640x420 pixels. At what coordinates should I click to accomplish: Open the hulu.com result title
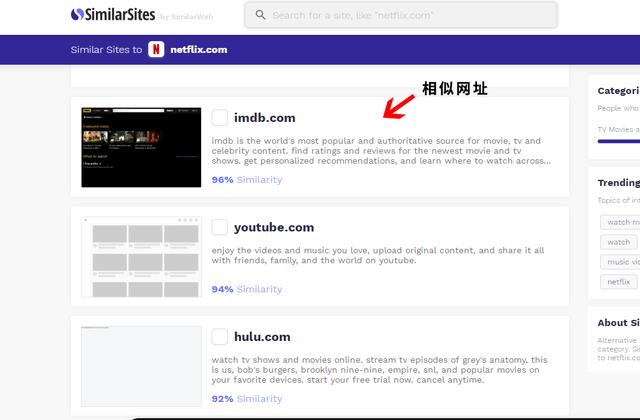click(x=262, y=337)
